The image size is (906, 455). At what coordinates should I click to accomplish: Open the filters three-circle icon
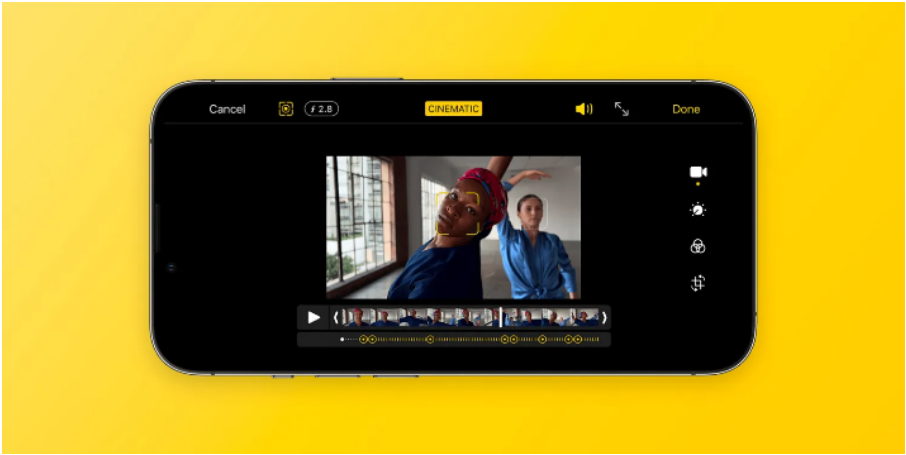tap(698, 247)
